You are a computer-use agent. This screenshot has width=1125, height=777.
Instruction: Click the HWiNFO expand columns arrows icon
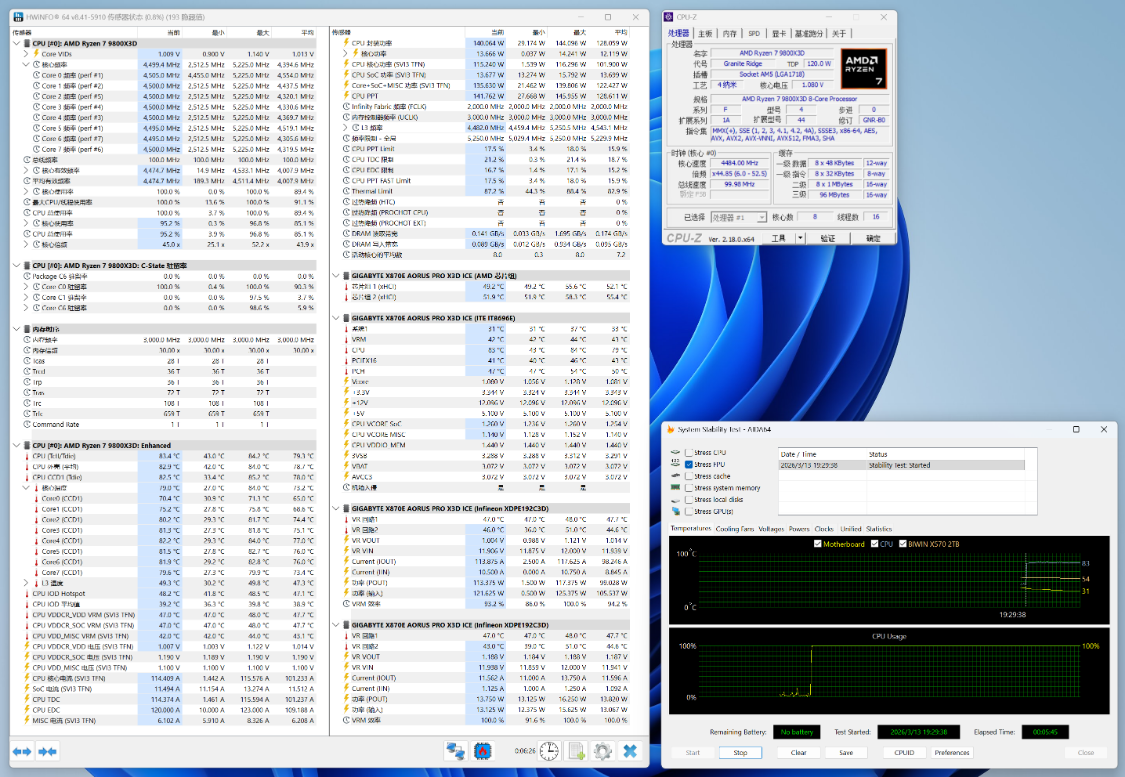21,751
